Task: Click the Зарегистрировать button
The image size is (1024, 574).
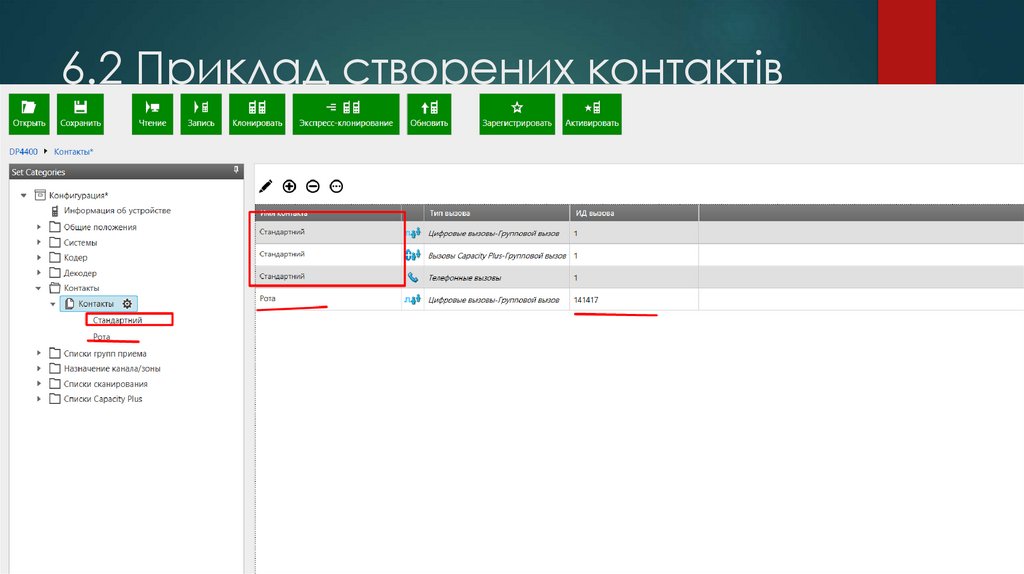Action: pos(517,114)
